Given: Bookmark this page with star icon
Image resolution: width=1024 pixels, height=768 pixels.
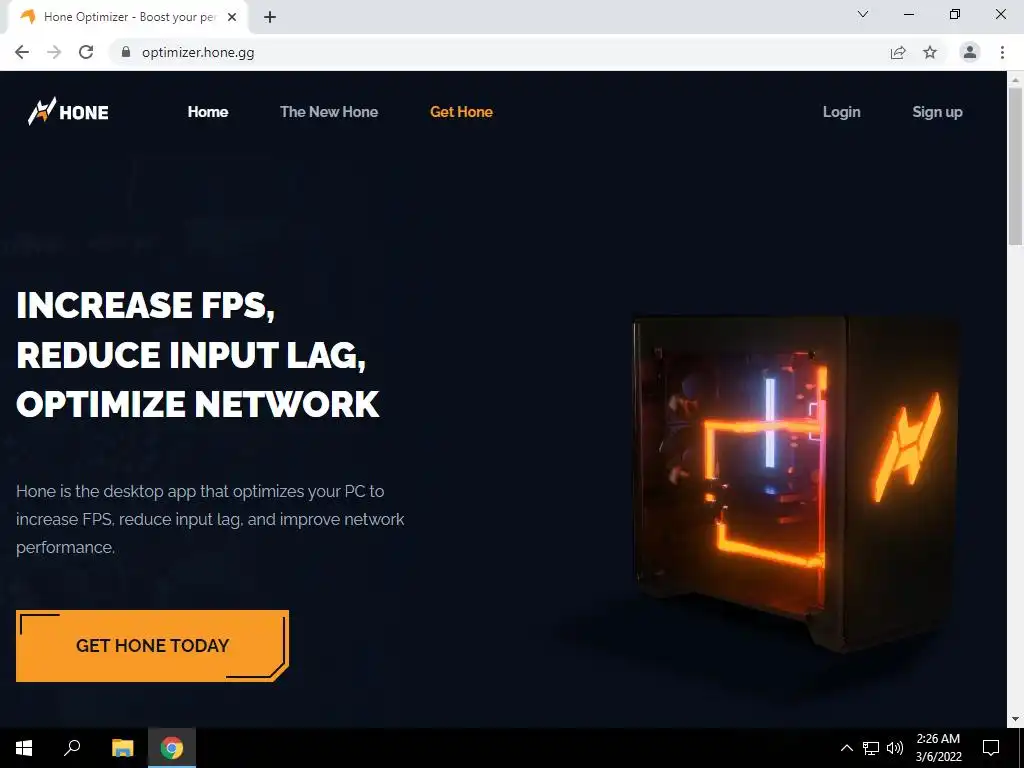Looking at the screenshot, I should pyautogui.click(x=930, y=52).
